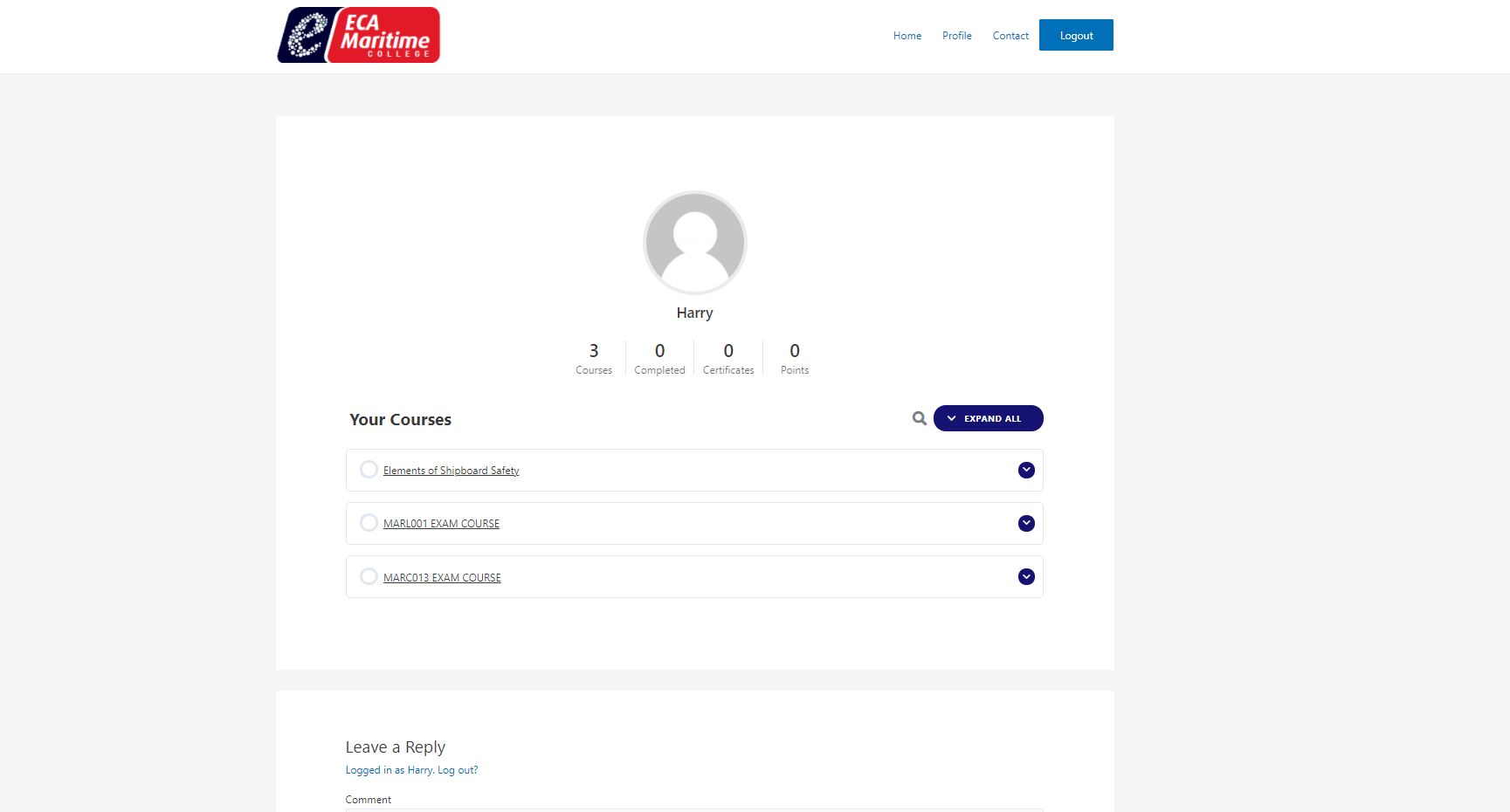Viewport: 1510px width, 812px height.
Task: Click the search magnifier icon
Action: point(919,418)
